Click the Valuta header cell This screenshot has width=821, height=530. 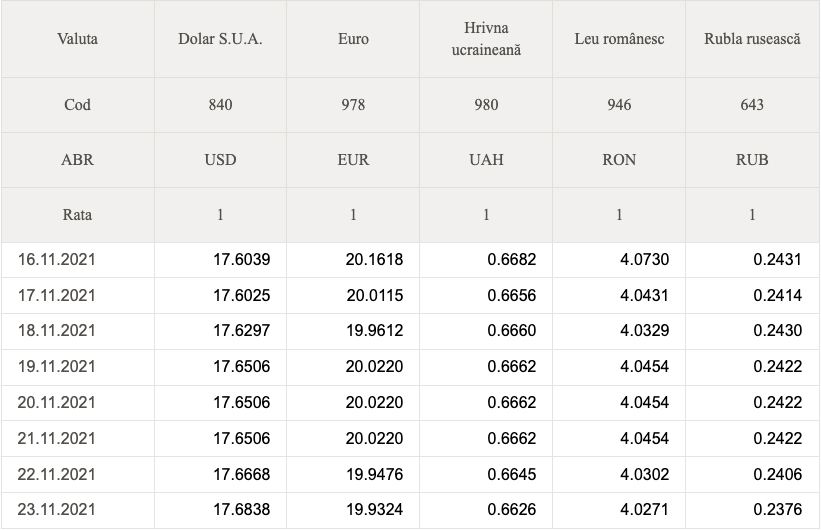pyautogui.click(x=77, y=39)
